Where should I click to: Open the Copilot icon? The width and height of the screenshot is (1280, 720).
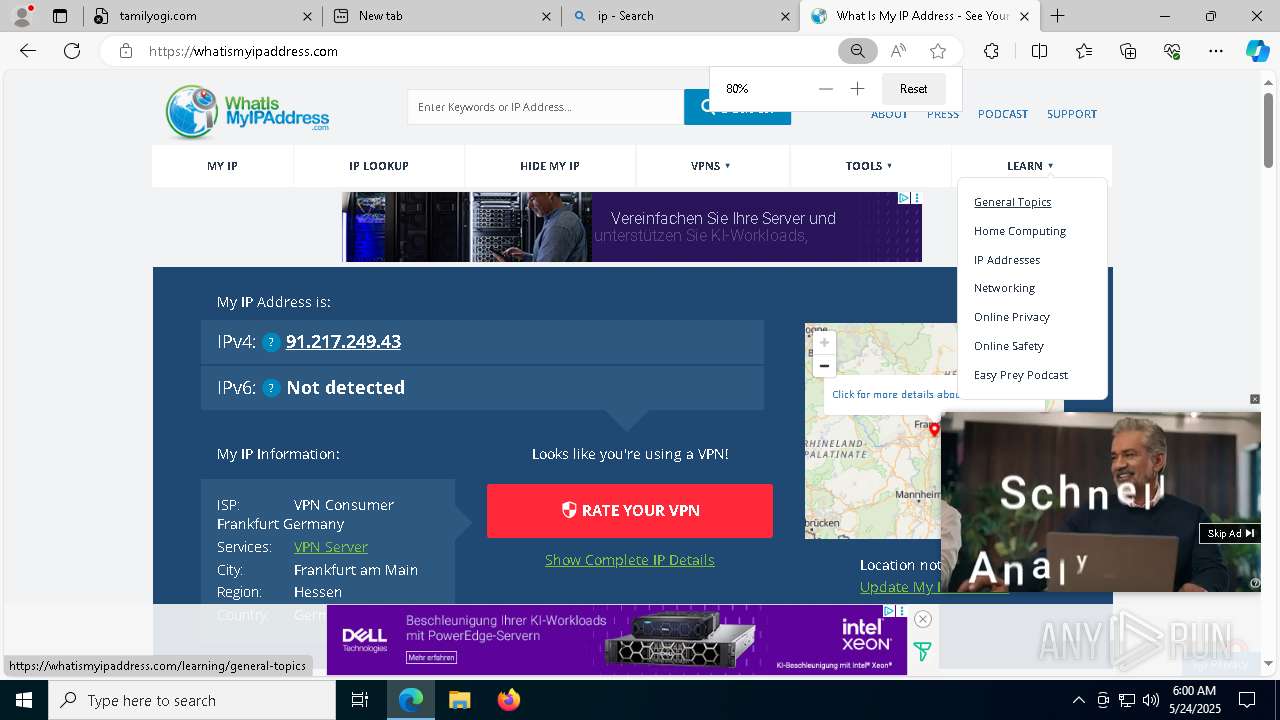pos(1257,51)
